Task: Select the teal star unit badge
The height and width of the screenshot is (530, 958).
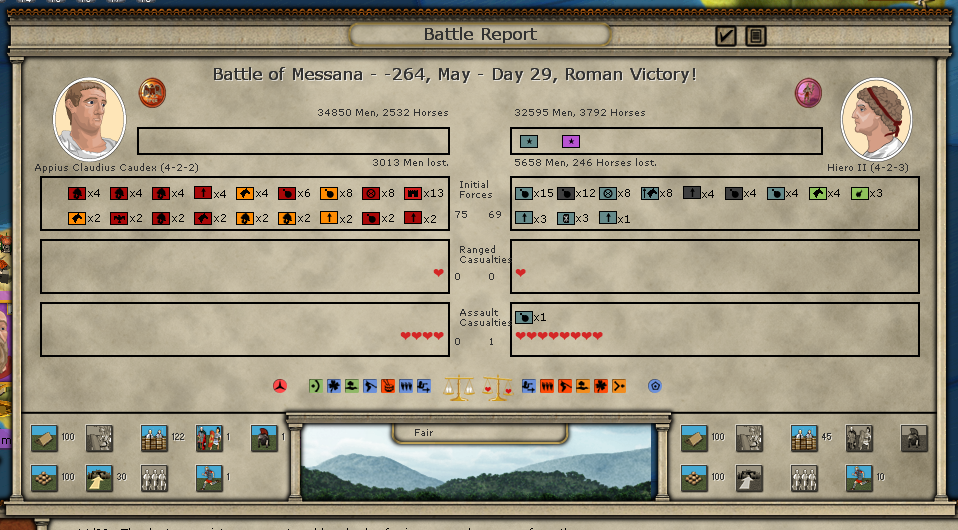Action: [x=528, y=141]
